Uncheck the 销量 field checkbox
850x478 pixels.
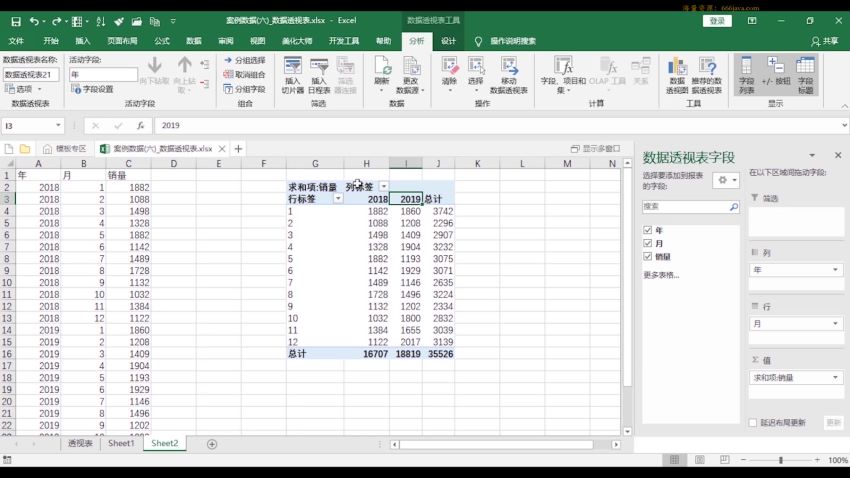(648, 256)
